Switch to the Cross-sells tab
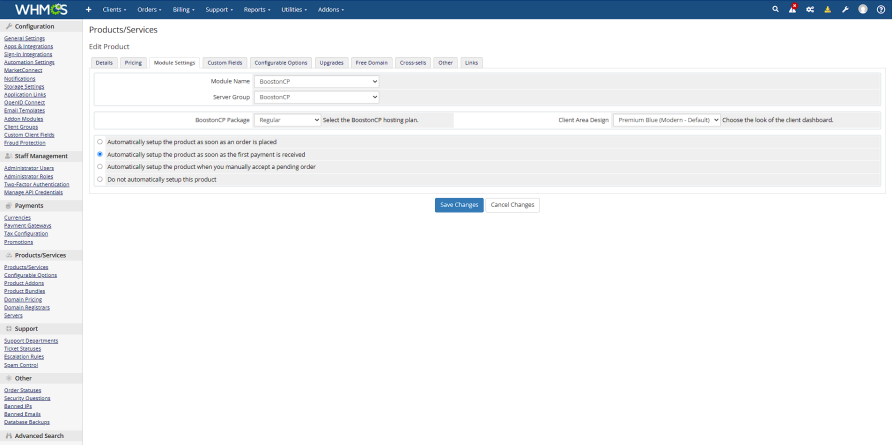 pyautogui.click(x=413, y=63)
